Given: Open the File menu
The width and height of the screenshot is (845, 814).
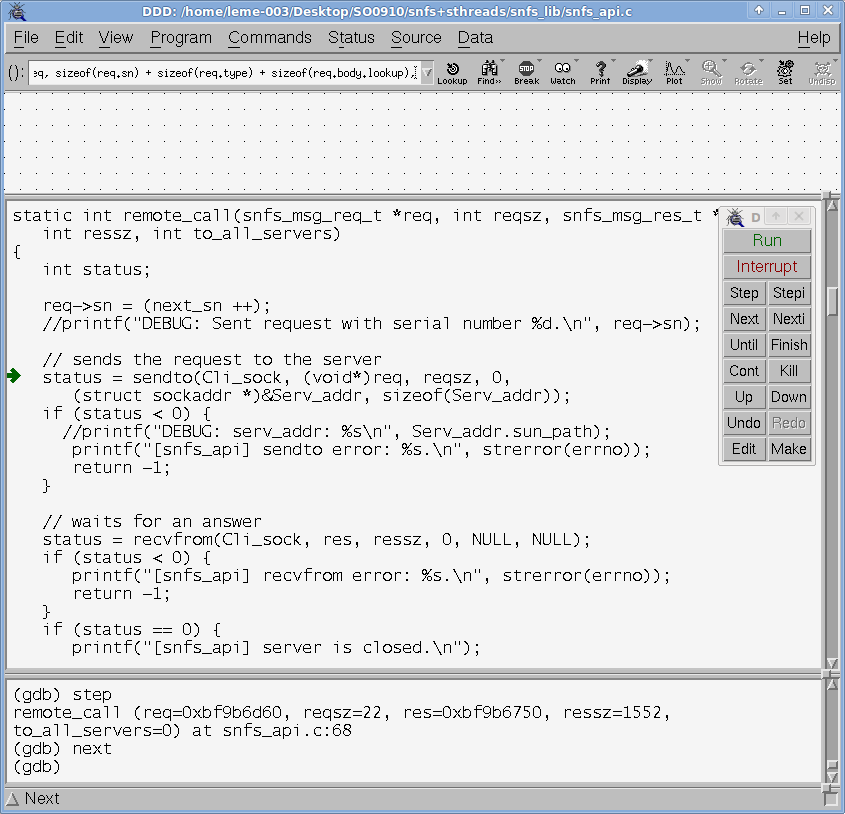Looking at the screenshot, I should pos(26,37).
